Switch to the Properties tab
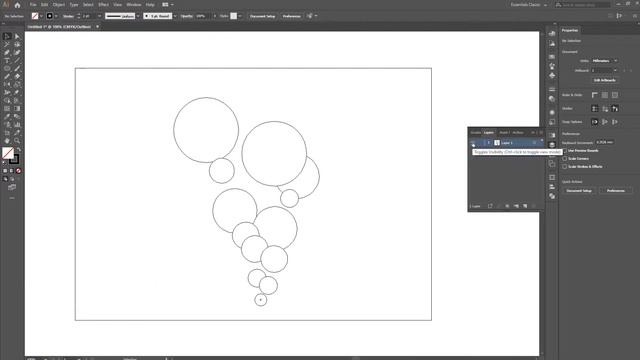This screenshot has height=360, width=640. point(569,30)
